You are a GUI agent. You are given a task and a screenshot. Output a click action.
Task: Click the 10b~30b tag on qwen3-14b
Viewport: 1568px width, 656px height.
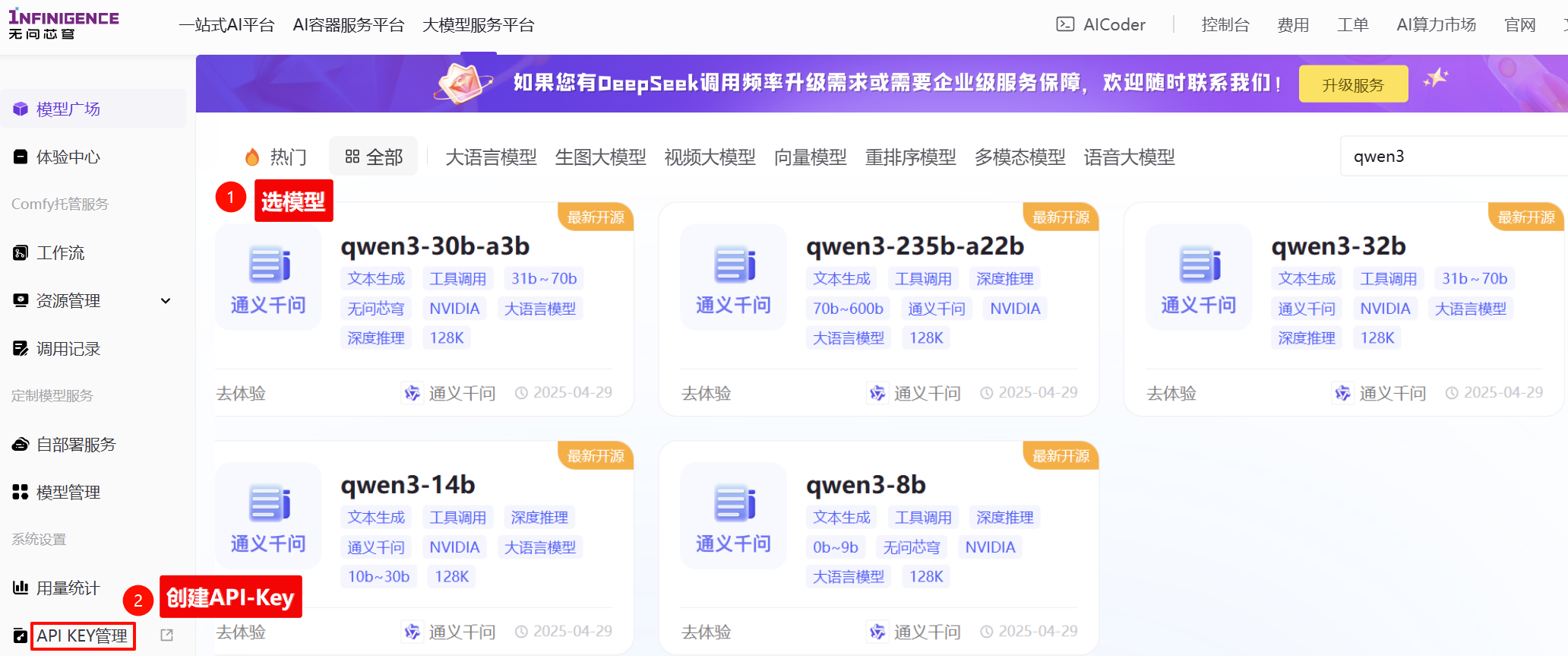378,577
